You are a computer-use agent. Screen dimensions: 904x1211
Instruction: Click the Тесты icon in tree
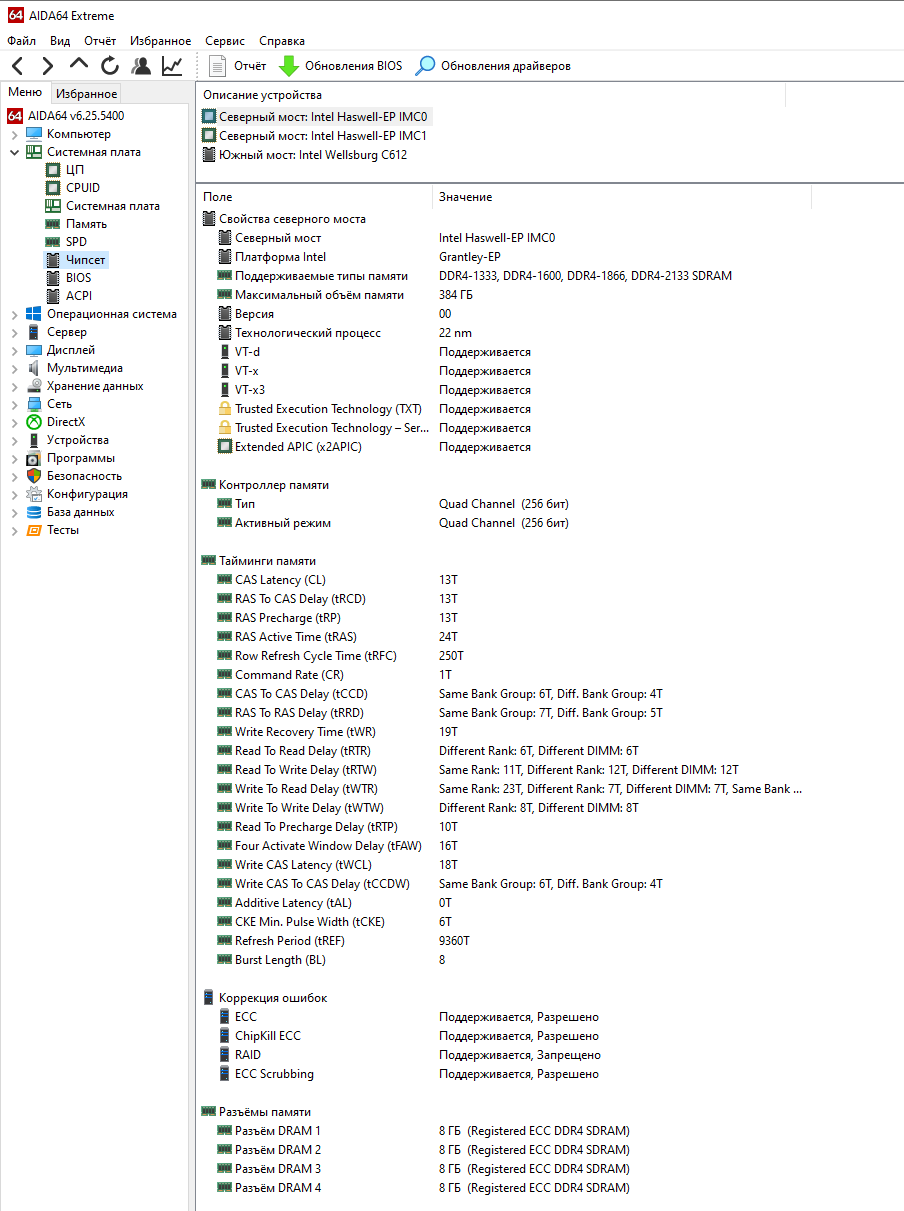[x=34, y=530]
